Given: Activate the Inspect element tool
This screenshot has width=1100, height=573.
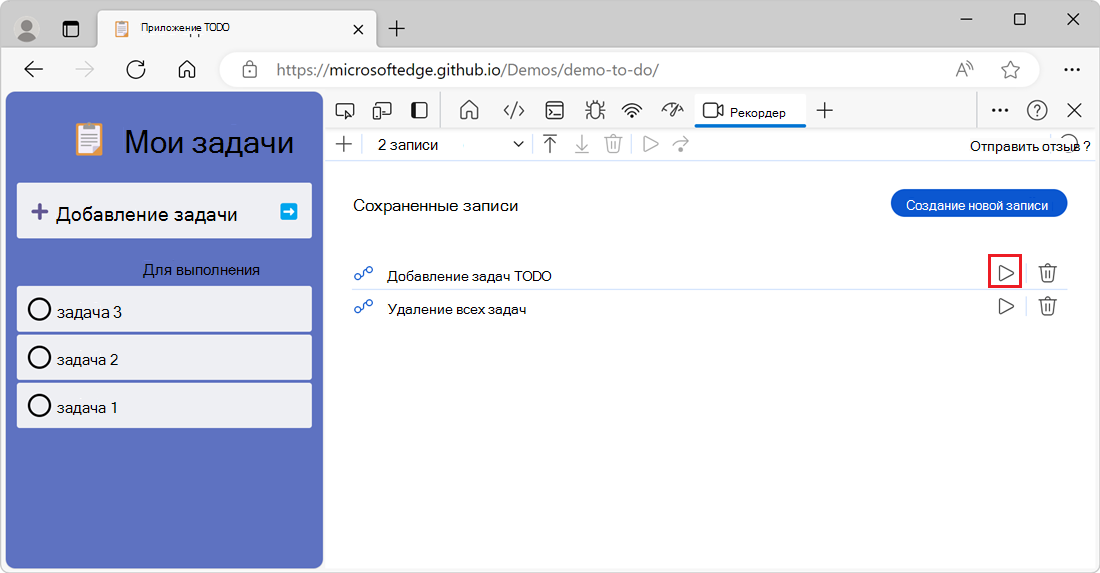Looking at the screenshot, I should tap(344, 110).
